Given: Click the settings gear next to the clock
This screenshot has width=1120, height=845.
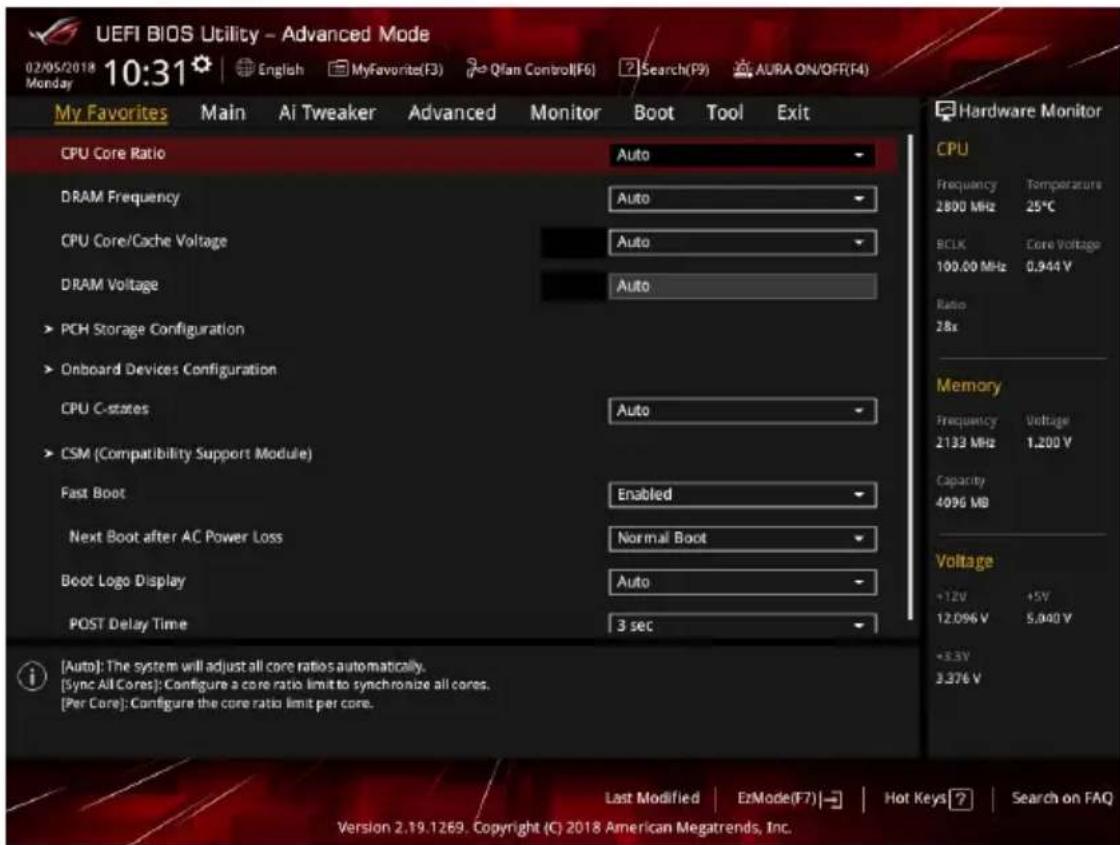Looking at the screenshot, I should [203, 64].
